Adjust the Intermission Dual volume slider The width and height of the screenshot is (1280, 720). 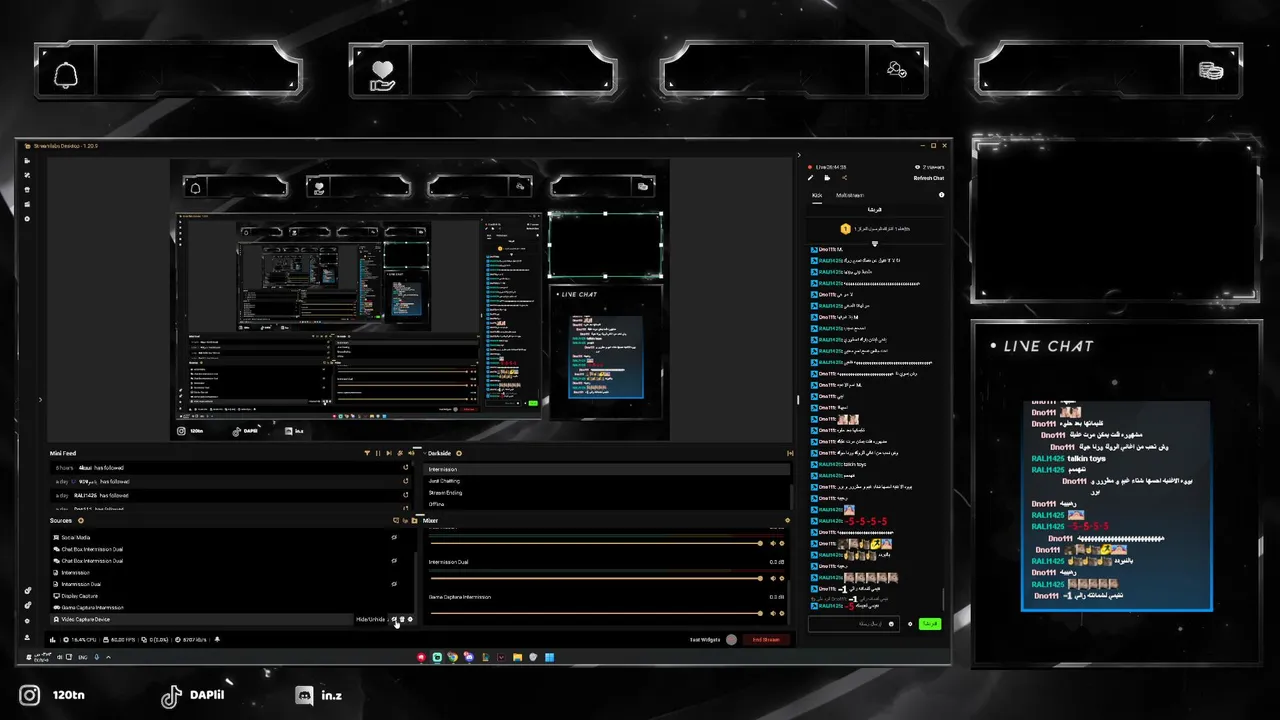point(595,578)
